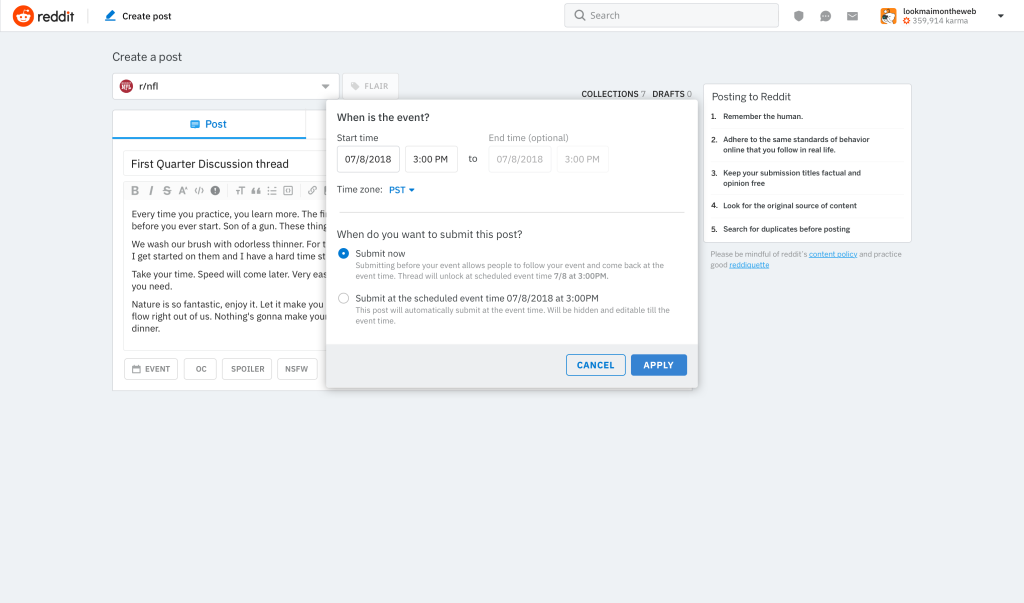The image size is (1024, 603).
Task: Click the CANCEL button
Action: pos(596,365)
